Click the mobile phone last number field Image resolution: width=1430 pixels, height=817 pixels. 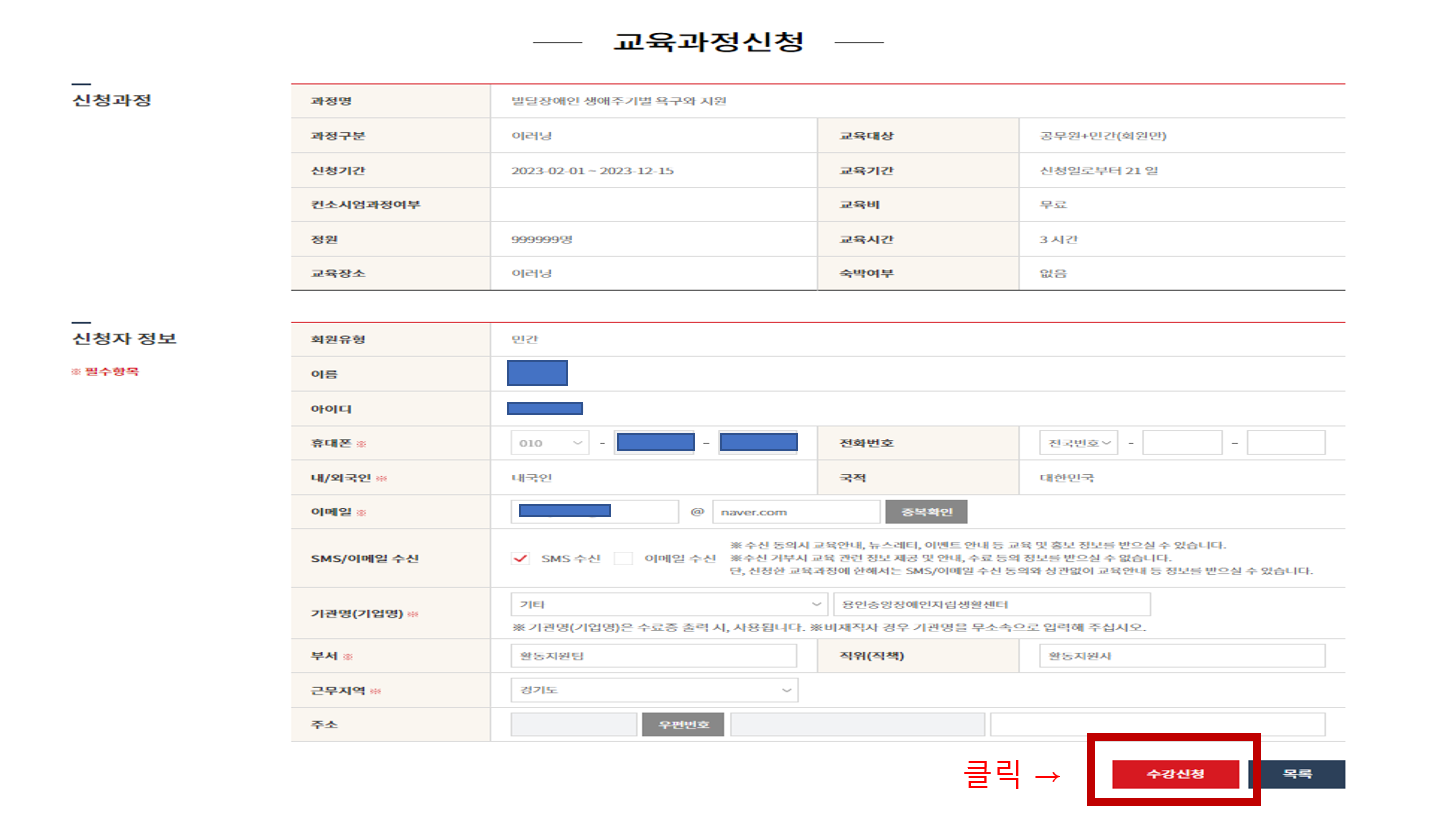pos(758,443)
